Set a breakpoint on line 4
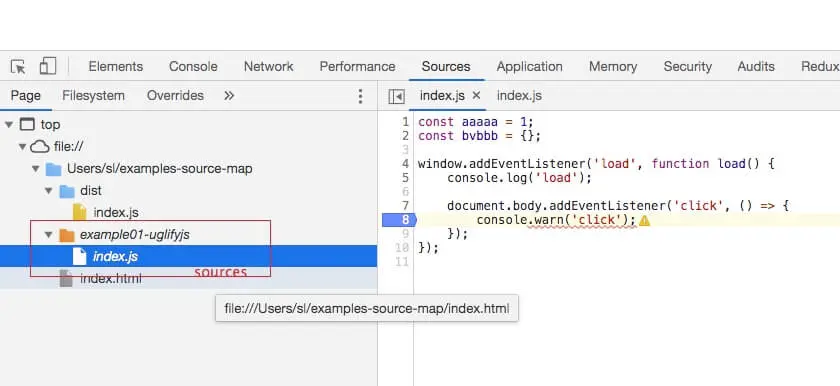Screen dimensions: 840x386 [405, 164]
